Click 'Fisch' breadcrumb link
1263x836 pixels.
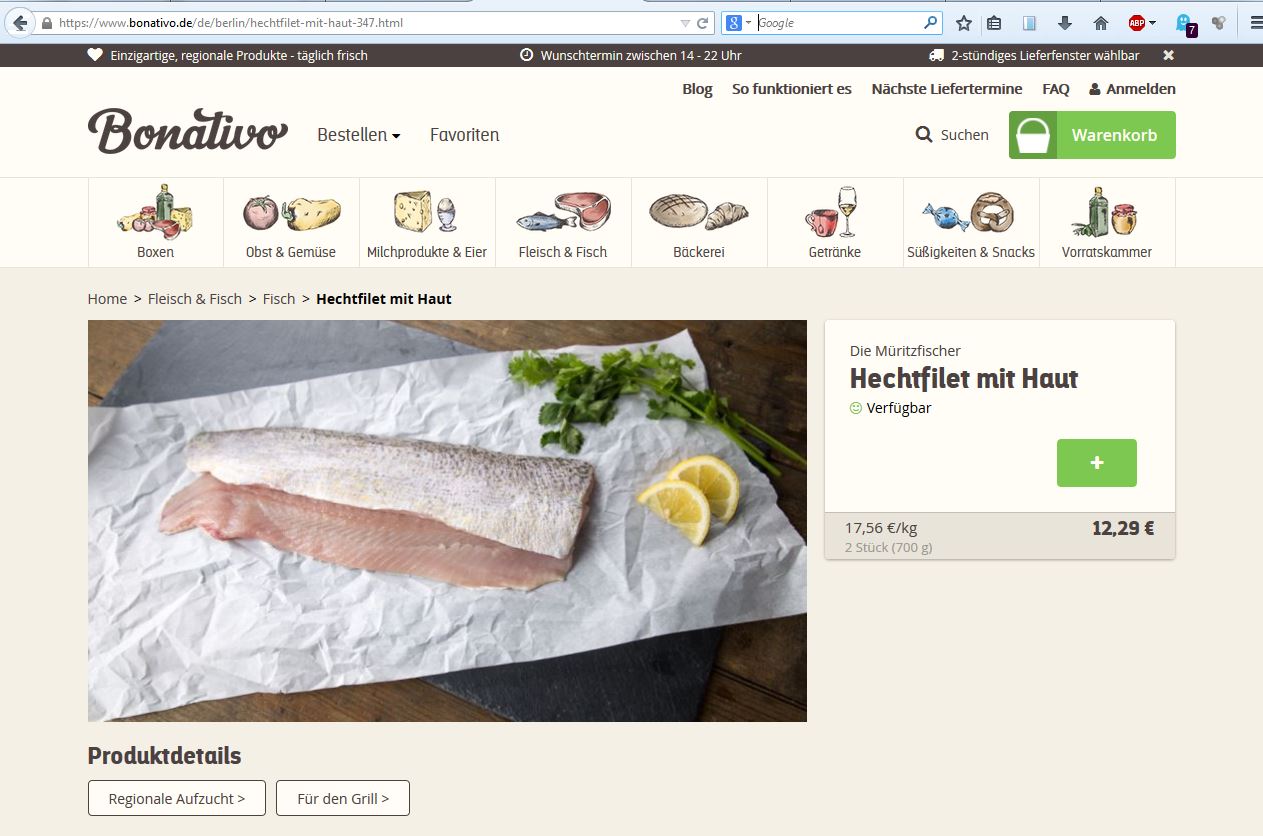279,299
